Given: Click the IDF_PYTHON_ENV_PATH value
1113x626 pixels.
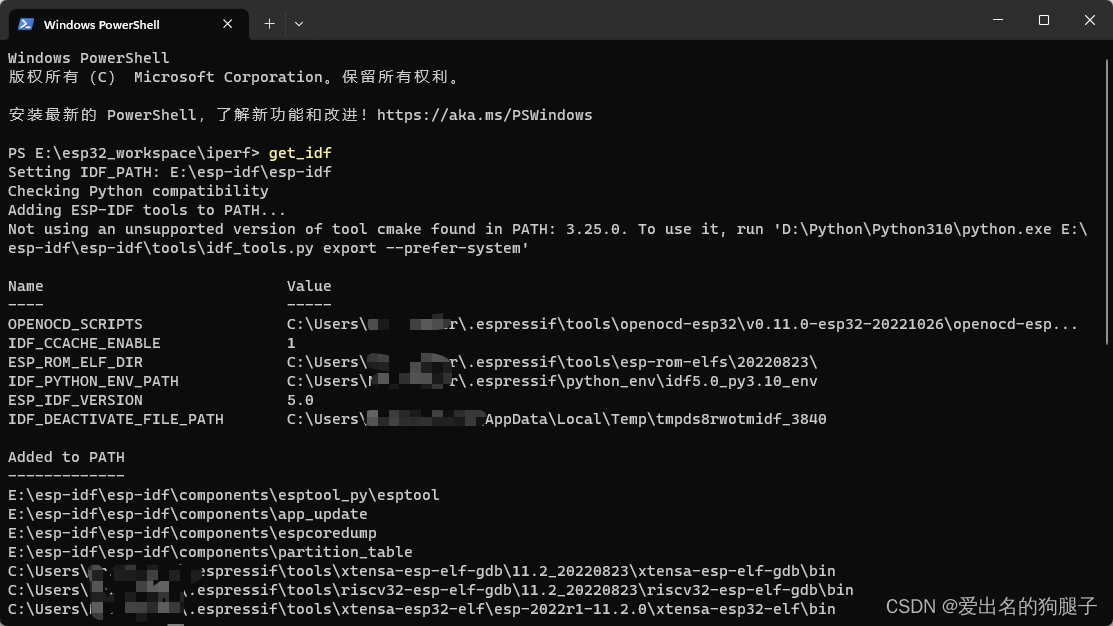Looking at the screenshot, I should click(552, 380).
